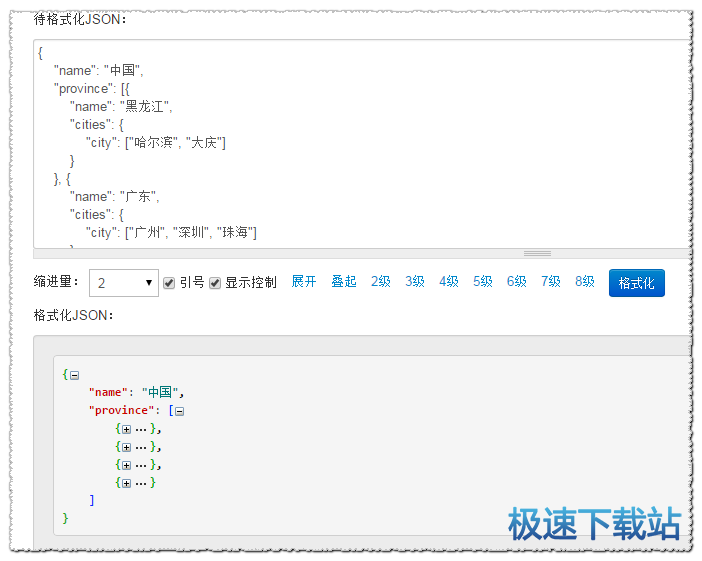Click the 叠起 link to collapse all
The image size is (702, 561).
point(344,282)
